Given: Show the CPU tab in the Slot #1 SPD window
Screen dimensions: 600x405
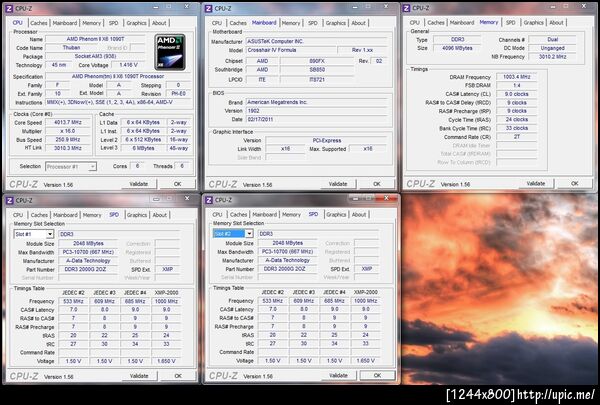Looking at the screenshot, I should (x=18, y=215).
